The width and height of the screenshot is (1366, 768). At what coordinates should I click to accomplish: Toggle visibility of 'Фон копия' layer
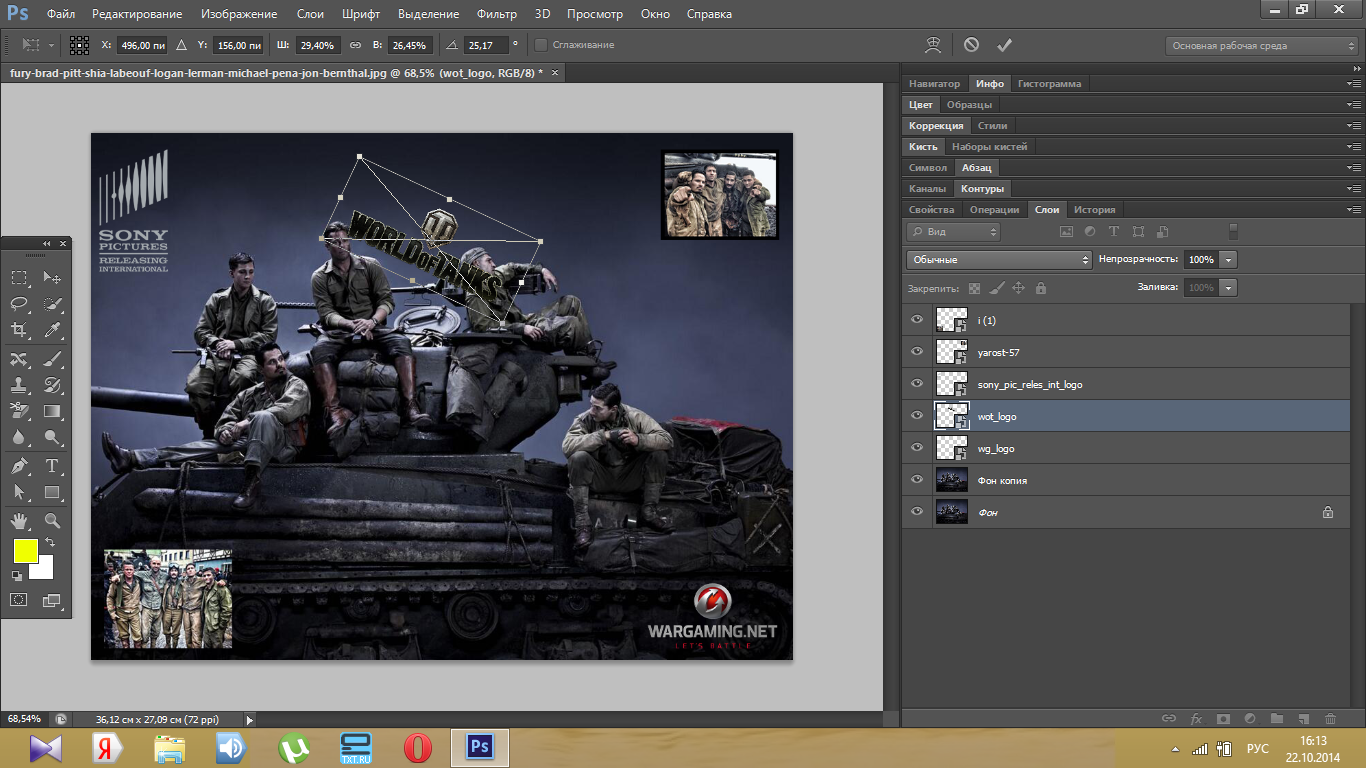coord(917,480)
